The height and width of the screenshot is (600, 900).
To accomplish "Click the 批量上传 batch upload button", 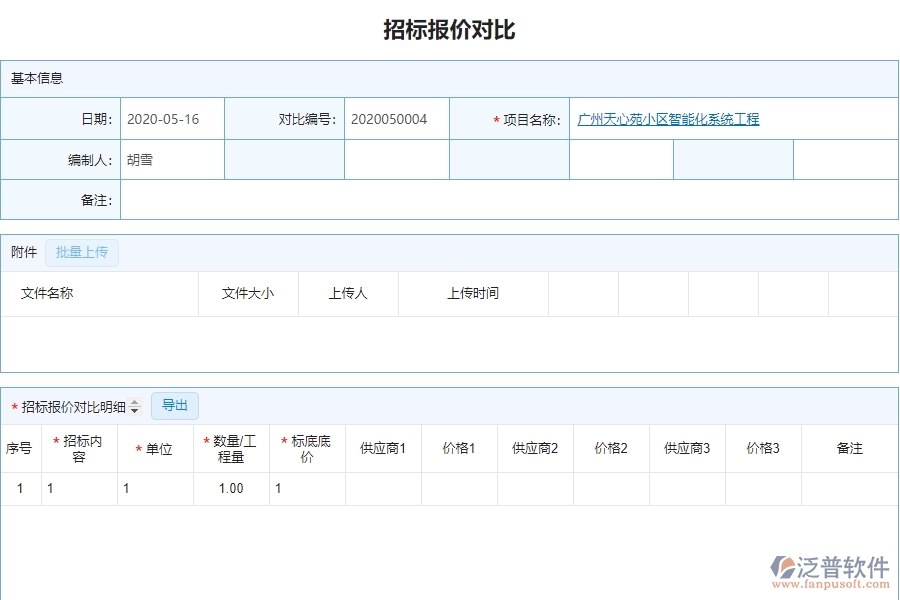I will [82, 252].
